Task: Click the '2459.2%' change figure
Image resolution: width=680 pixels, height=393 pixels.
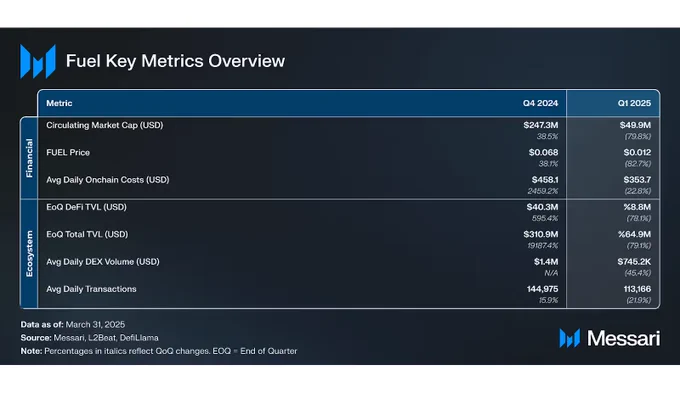Action: tap(543, 191)
